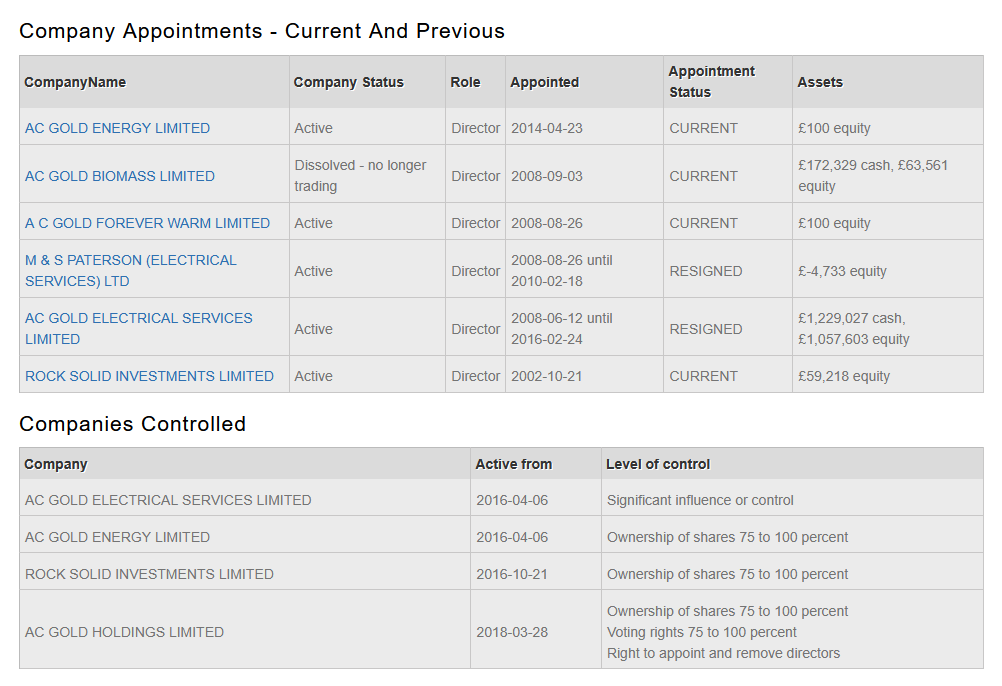This screenshot has width=1002, height=686.
Task: Open AC GOLD ENERGY LIMITED company link
Action: pos(117,128)
